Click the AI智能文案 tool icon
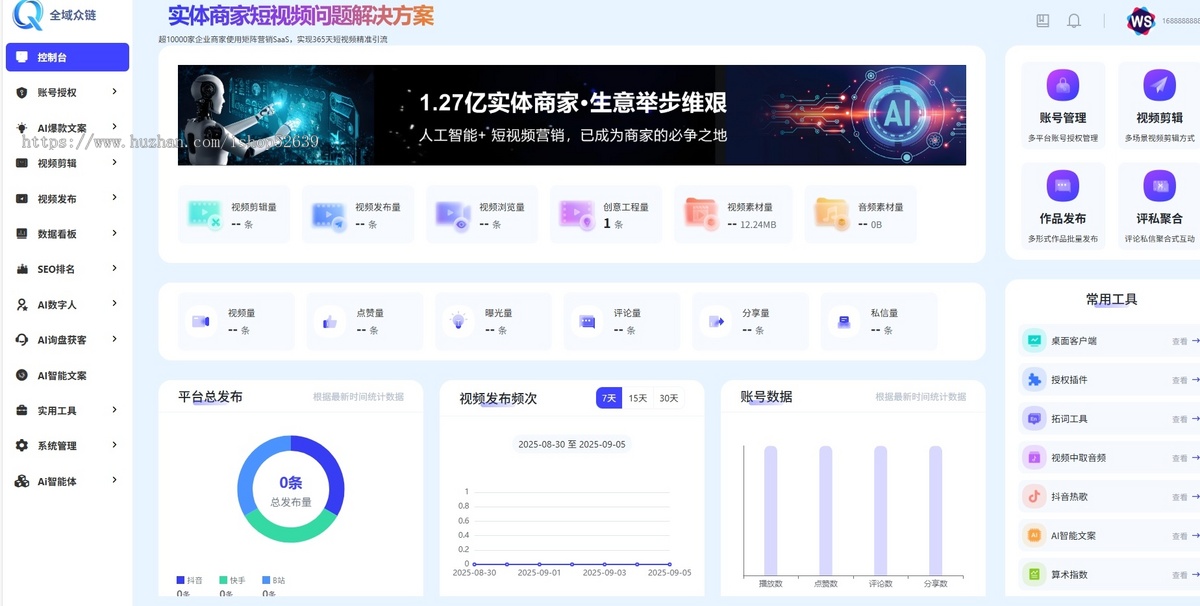 [1033, 536]
